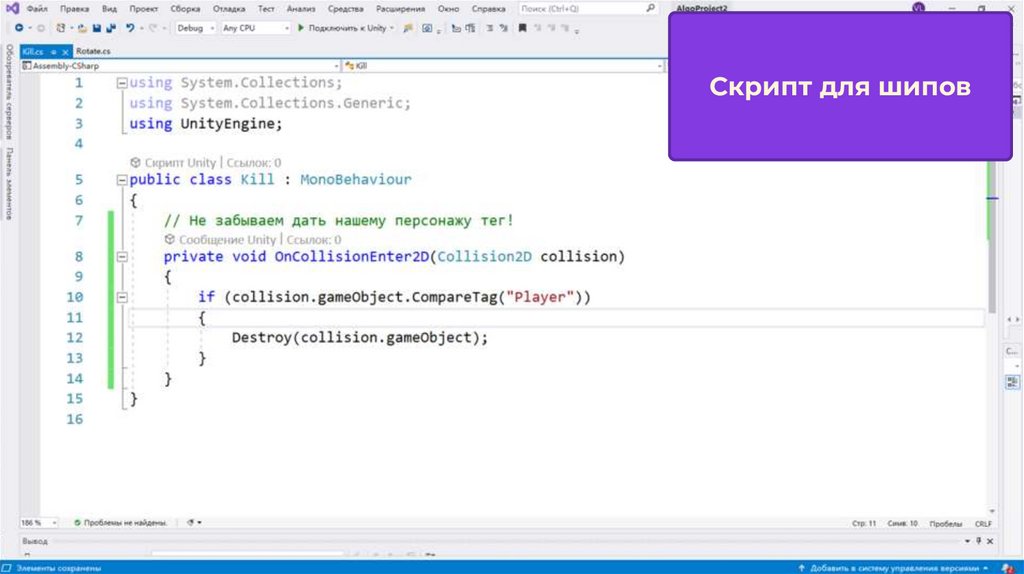
Task: Collapse the OnCollisionEnter2D method block
Action: click(x=122, y=257)
